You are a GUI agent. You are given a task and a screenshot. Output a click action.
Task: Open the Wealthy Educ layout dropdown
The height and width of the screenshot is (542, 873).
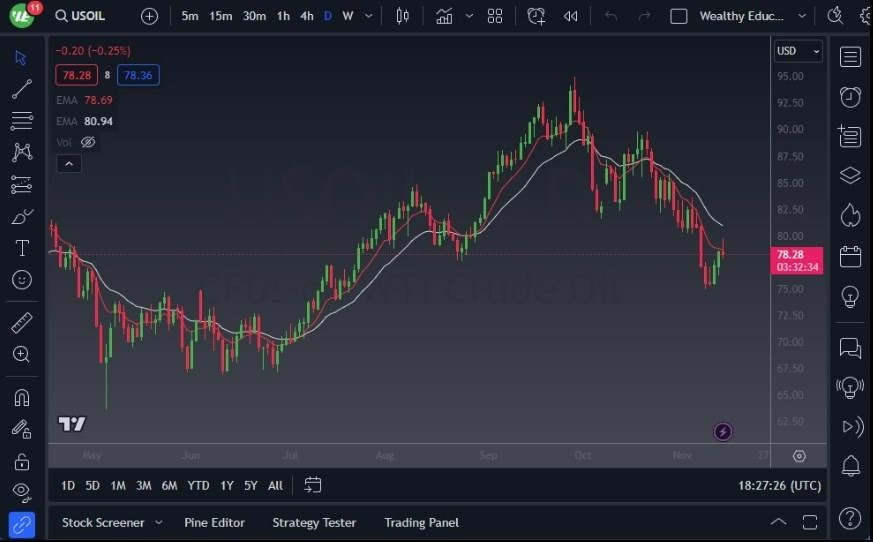tap(802, 16)
